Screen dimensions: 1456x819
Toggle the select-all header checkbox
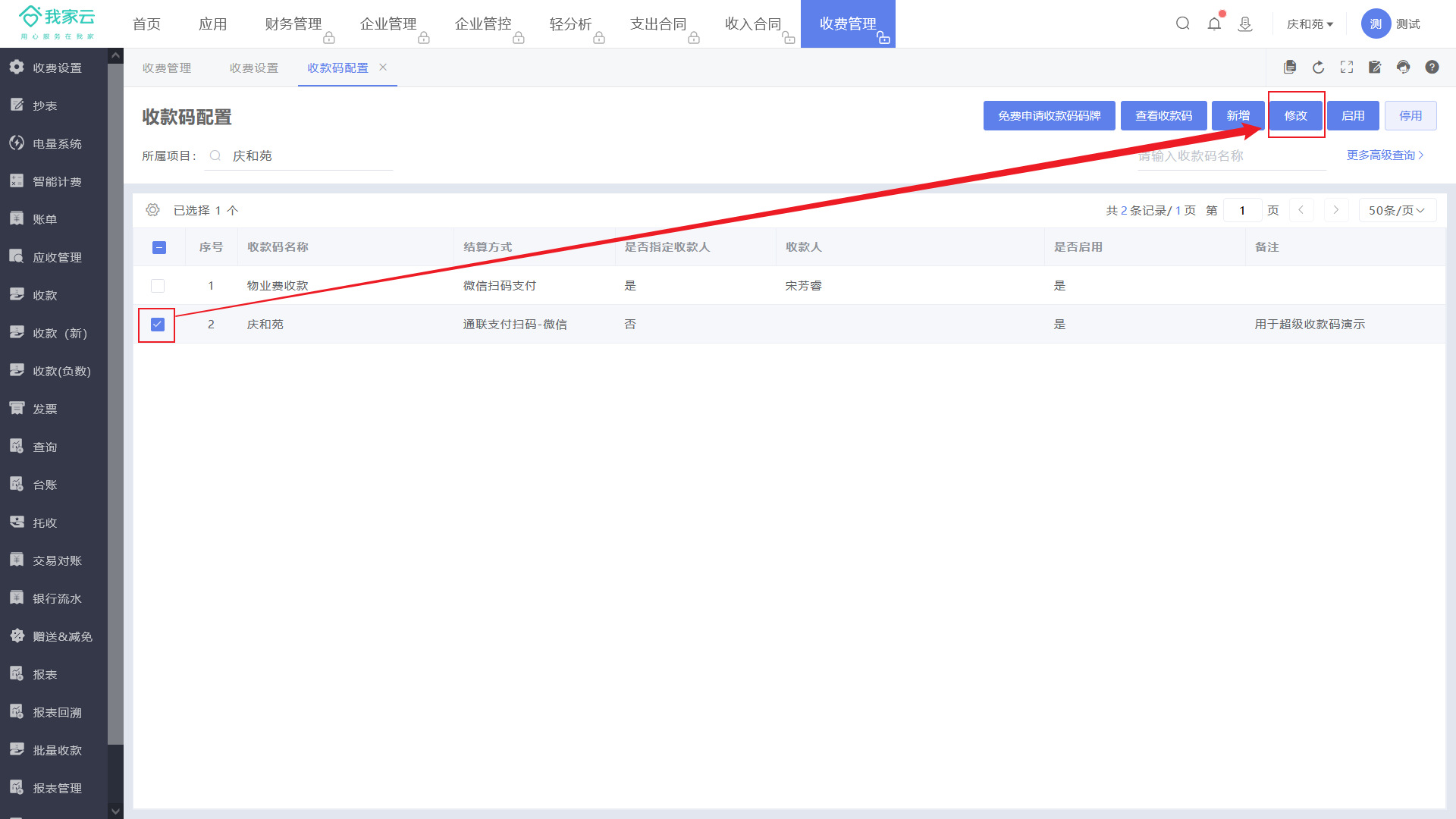coord(159,247)
